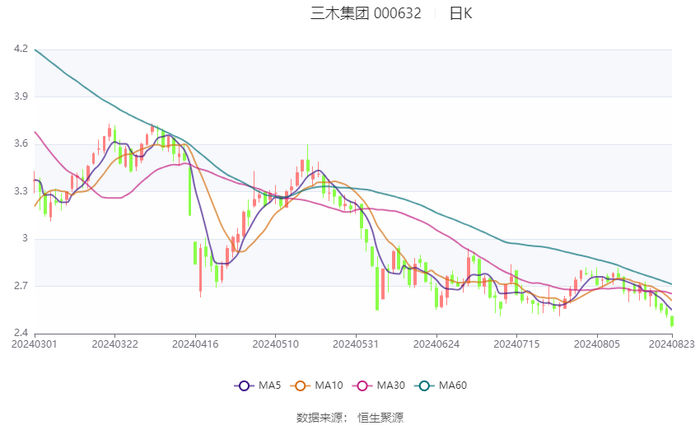Screen dimensions: 700x426
Task: Toggle the MA30 legend series
Action: (379, 385)
